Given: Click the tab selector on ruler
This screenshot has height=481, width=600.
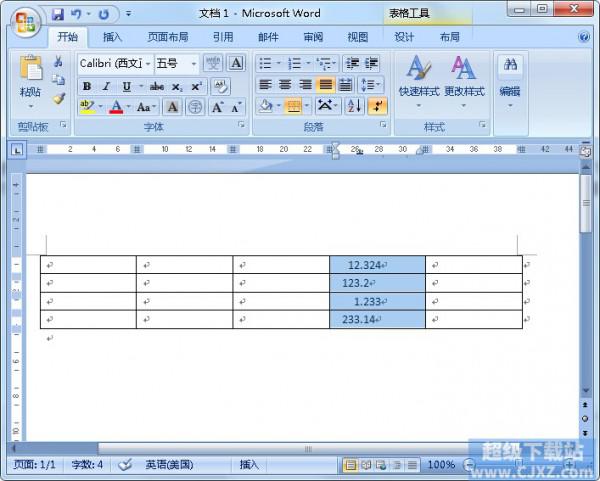Looking at the screenshot, I should coord(17,150).
